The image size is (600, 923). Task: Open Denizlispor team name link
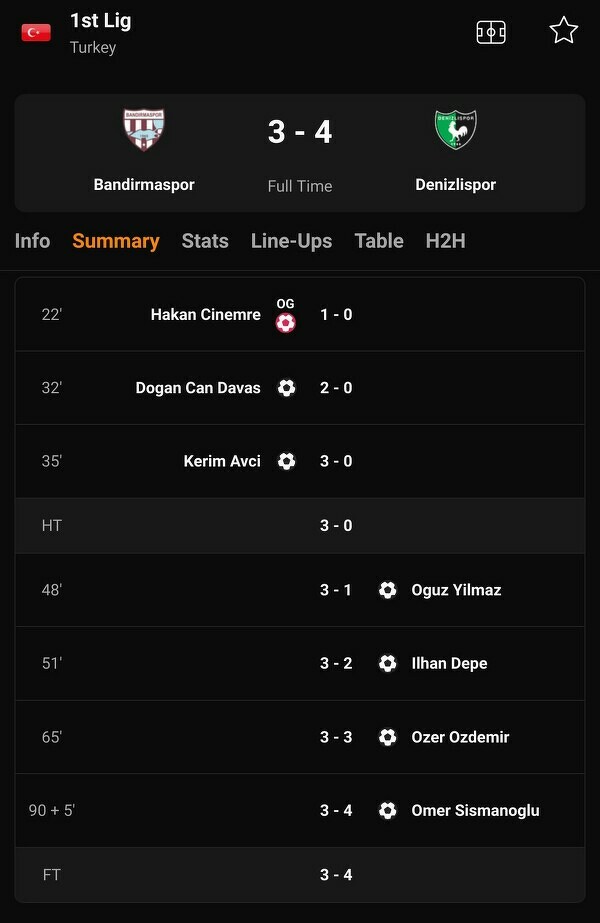tap(456, 185)
